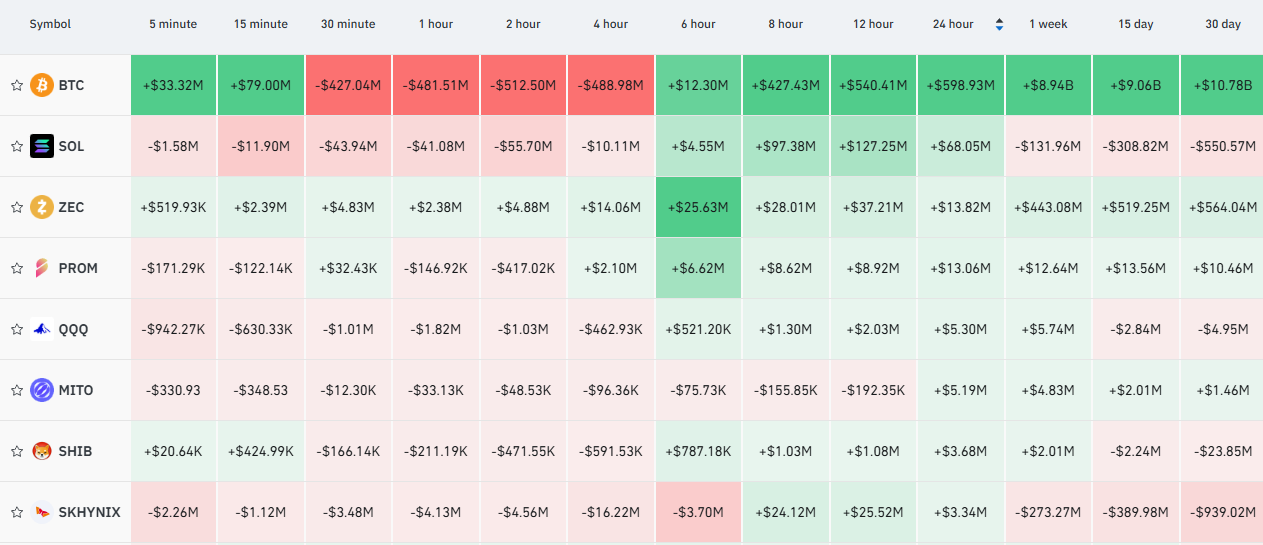
Task: Click the PROM token icon
Action: (x=42, y=268)
